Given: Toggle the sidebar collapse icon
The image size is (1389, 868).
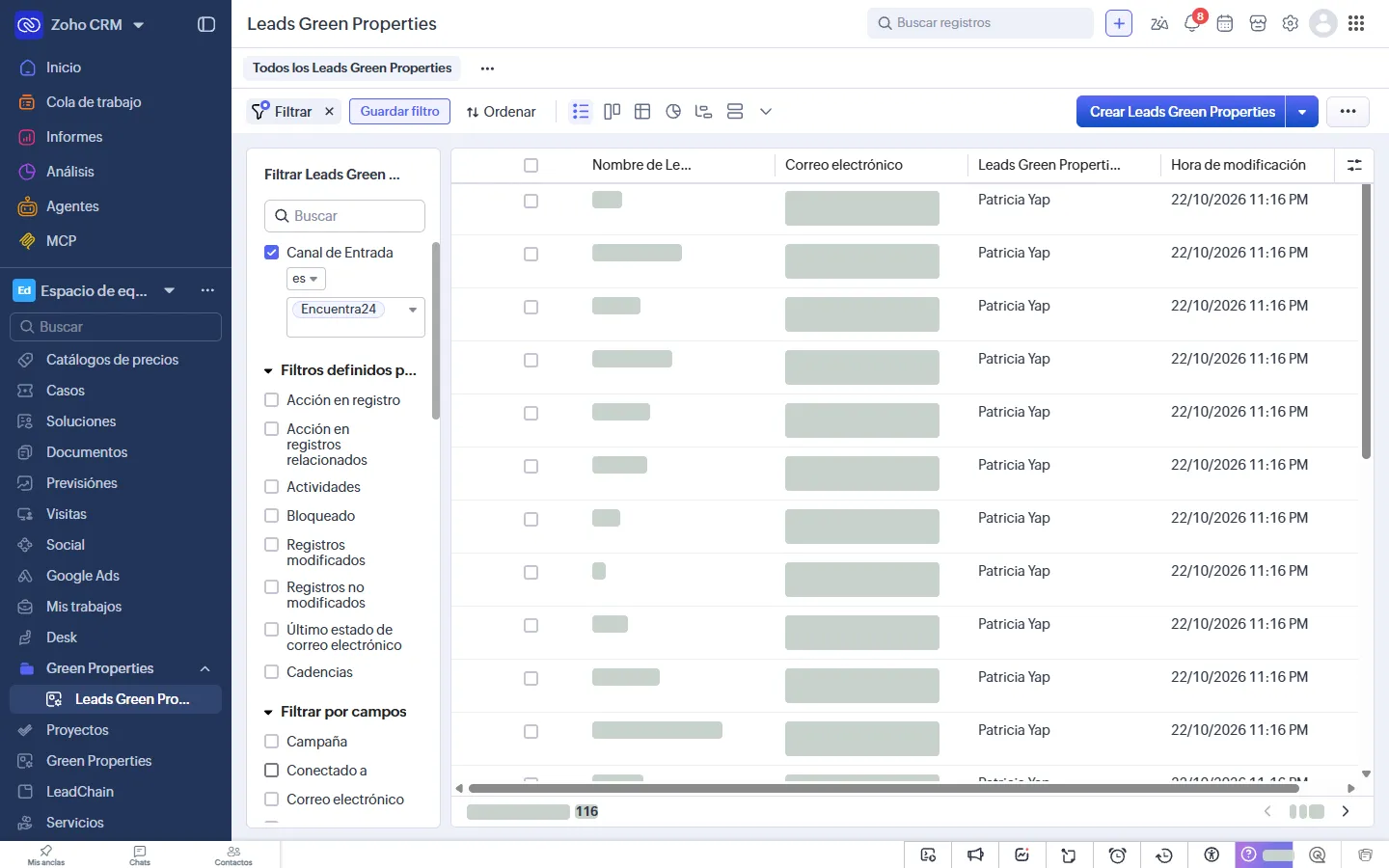Looking at the screenshot, I should click(206, 24).
